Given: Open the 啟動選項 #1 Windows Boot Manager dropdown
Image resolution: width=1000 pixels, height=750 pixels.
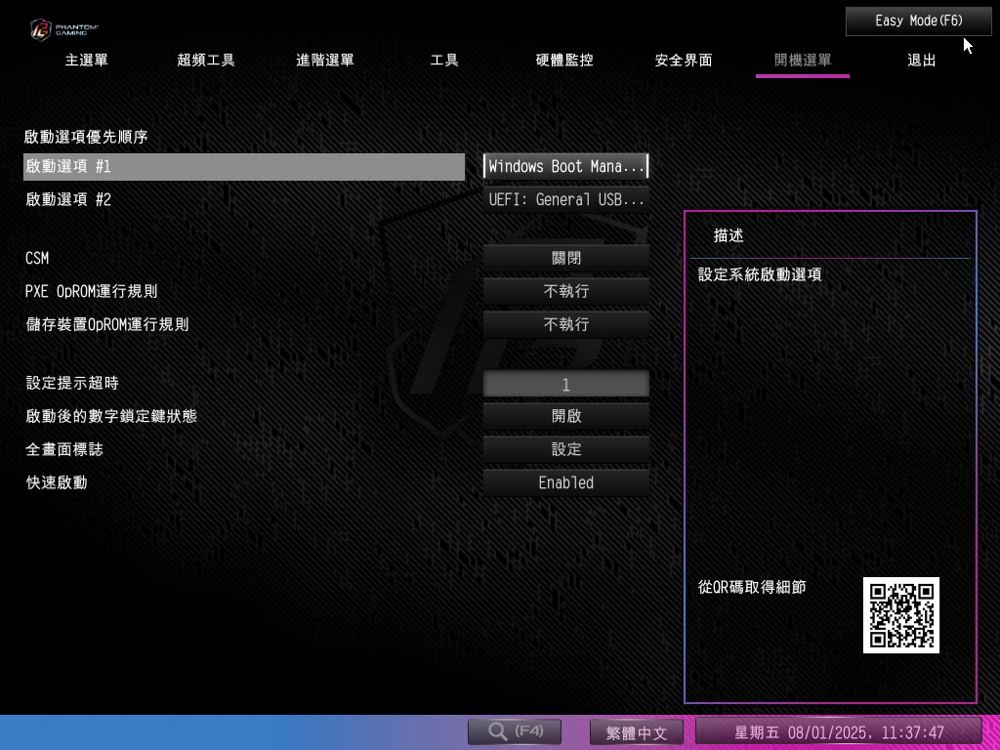Looking at the screenshot, I should pyautogui.click(x=566, y=166).
